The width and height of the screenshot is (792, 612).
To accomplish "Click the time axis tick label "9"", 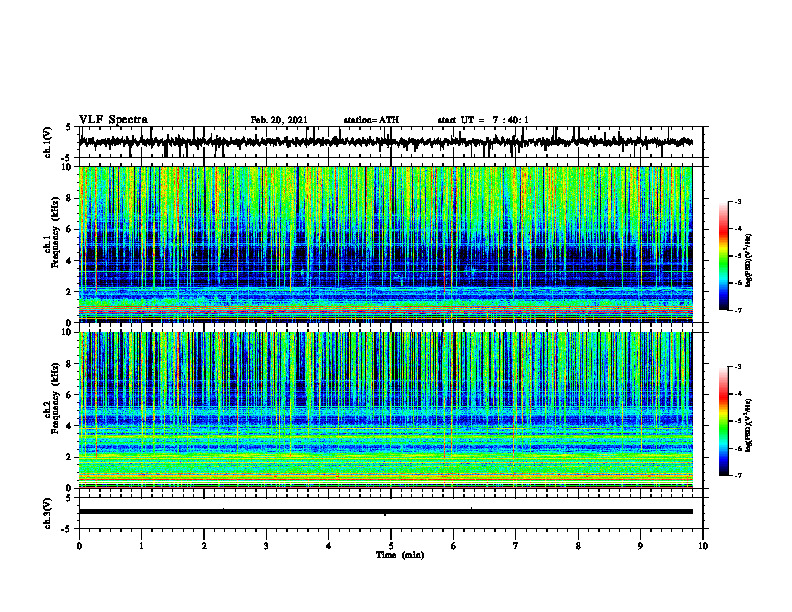I will [x=640, y=546].
